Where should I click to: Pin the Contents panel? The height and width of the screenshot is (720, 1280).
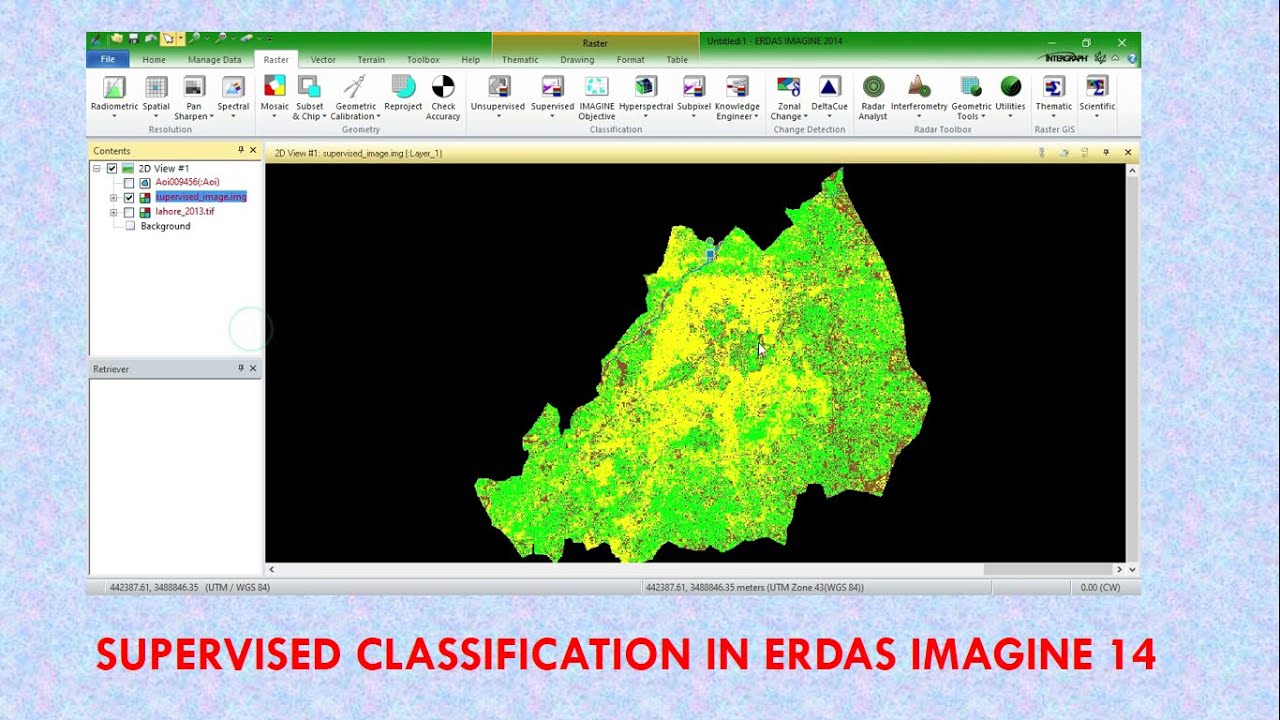(x=241, y=150)
